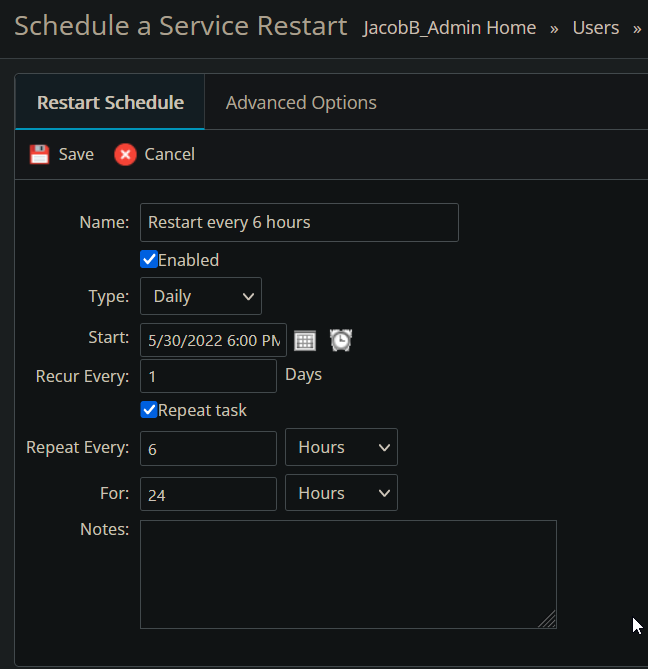Grab the Notes textarea resize handle
The width and height of the screenshot is (648, 669).
tap(547, 620)
